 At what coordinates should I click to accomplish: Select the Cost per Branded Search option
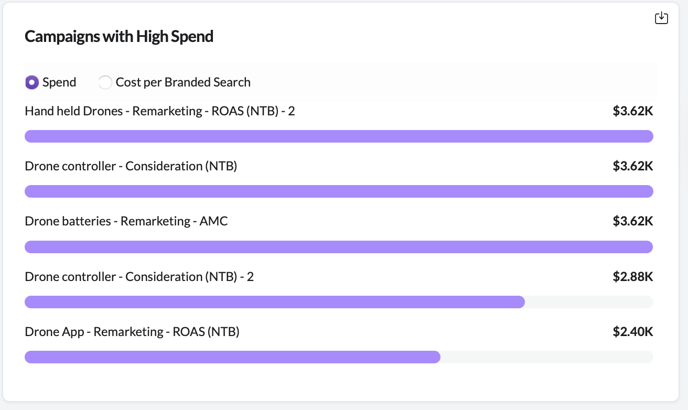pos(105,82)
